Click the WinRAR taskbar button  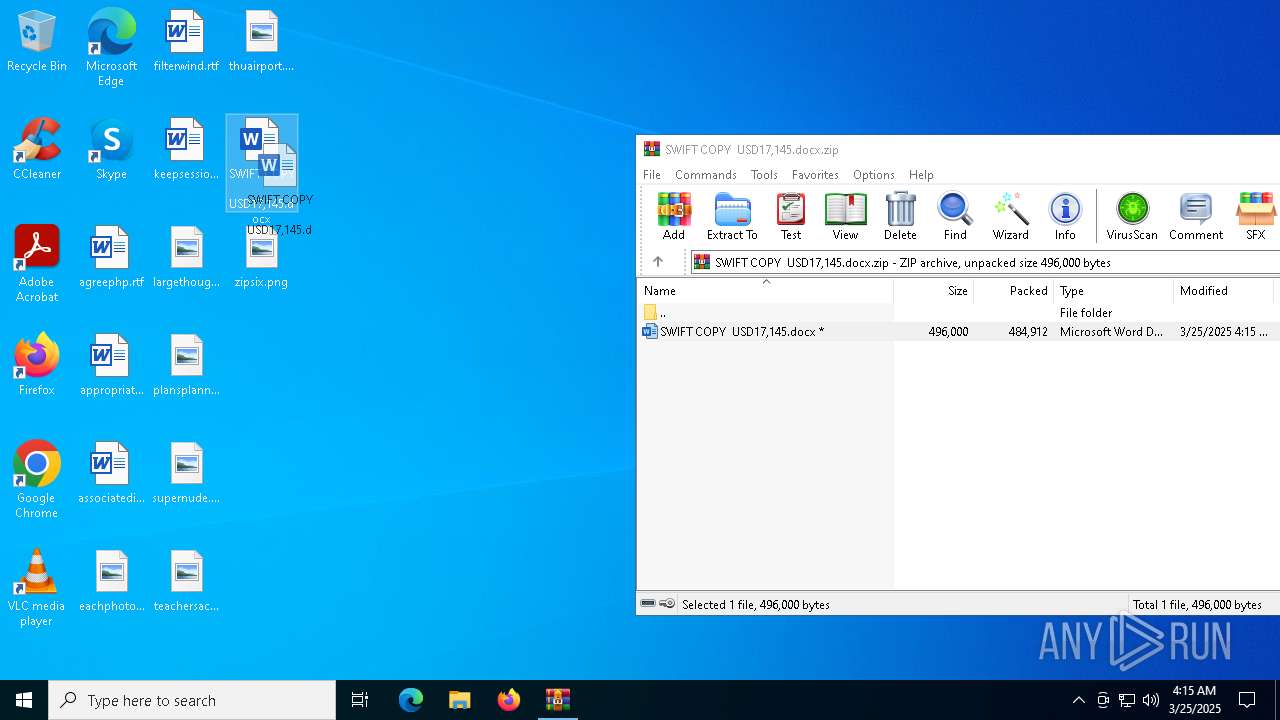point(558,700)
